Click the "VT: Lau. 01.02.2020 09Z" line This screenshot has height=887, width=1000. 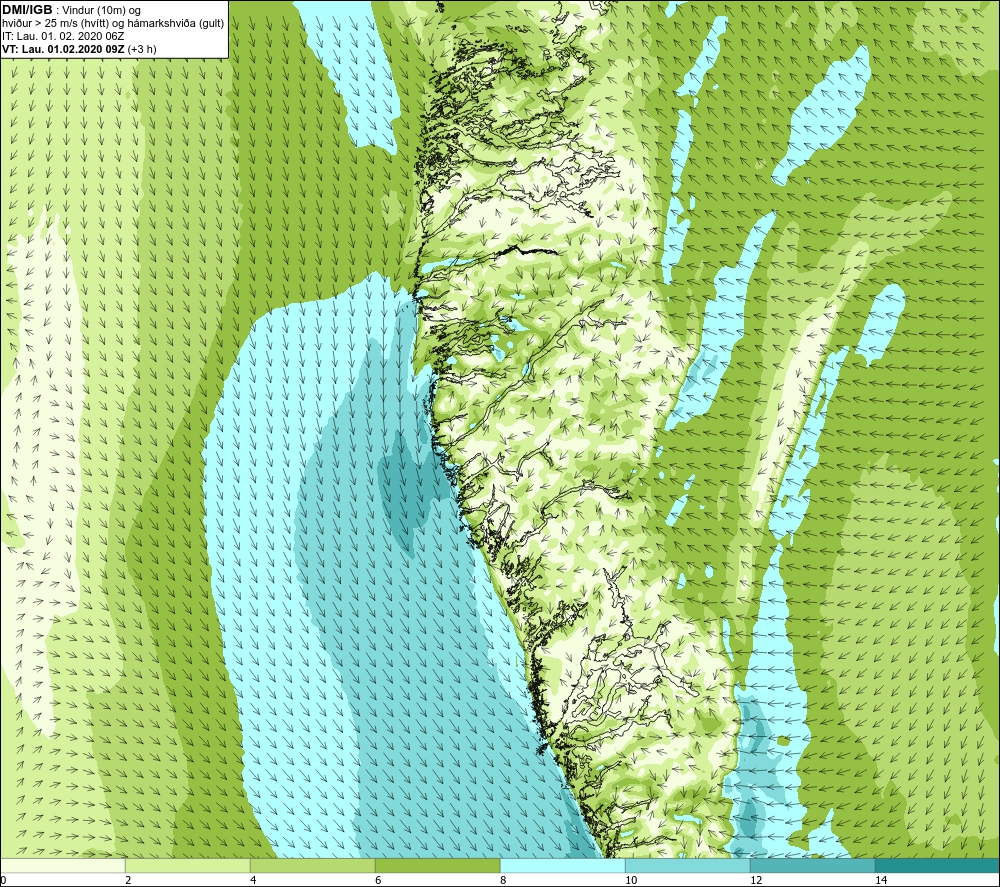point(63,49)
